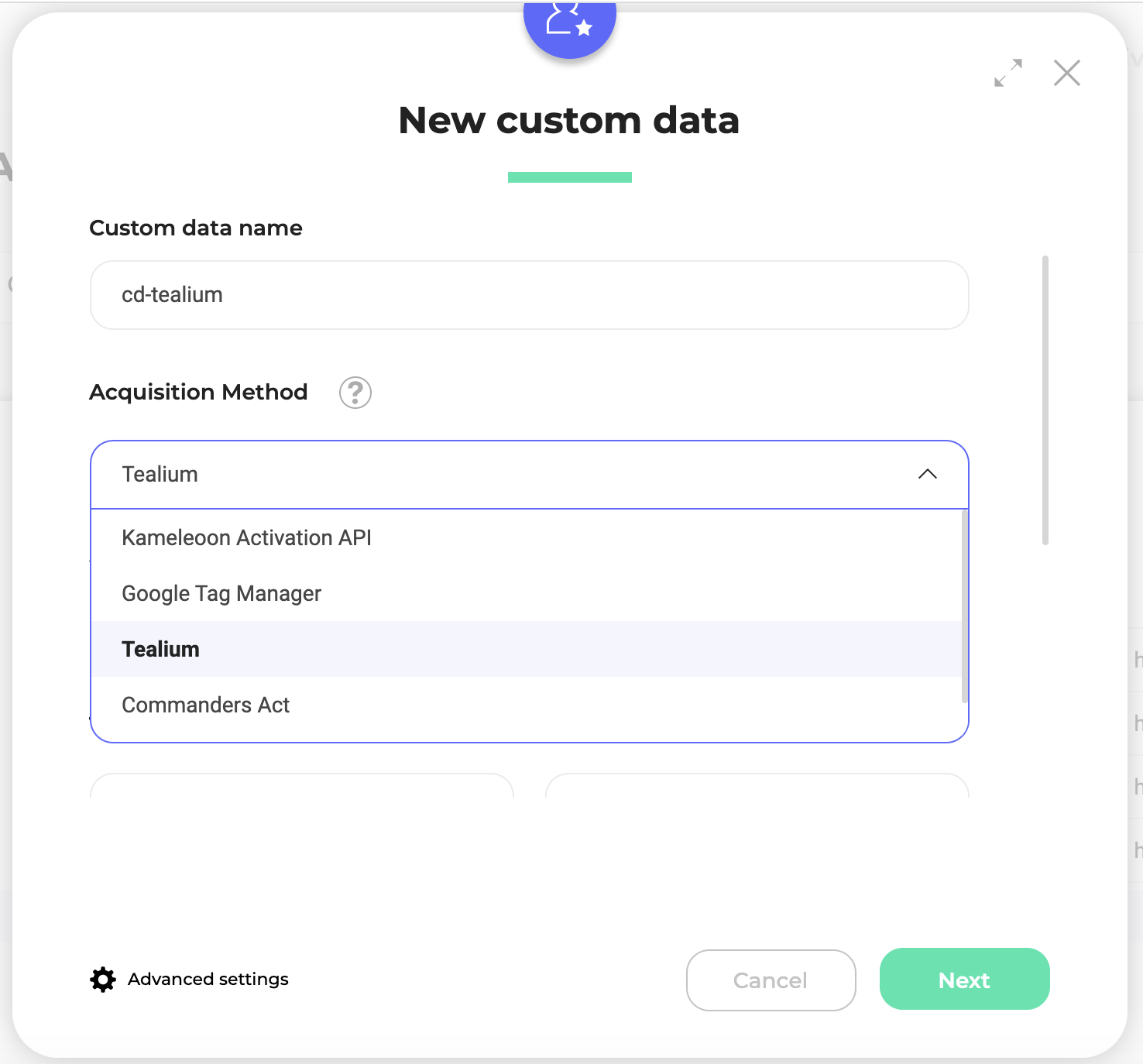Screen dimensions: 1143x1064
Task: Select Kameleoon Activation API option
Action: click(247, 537)
